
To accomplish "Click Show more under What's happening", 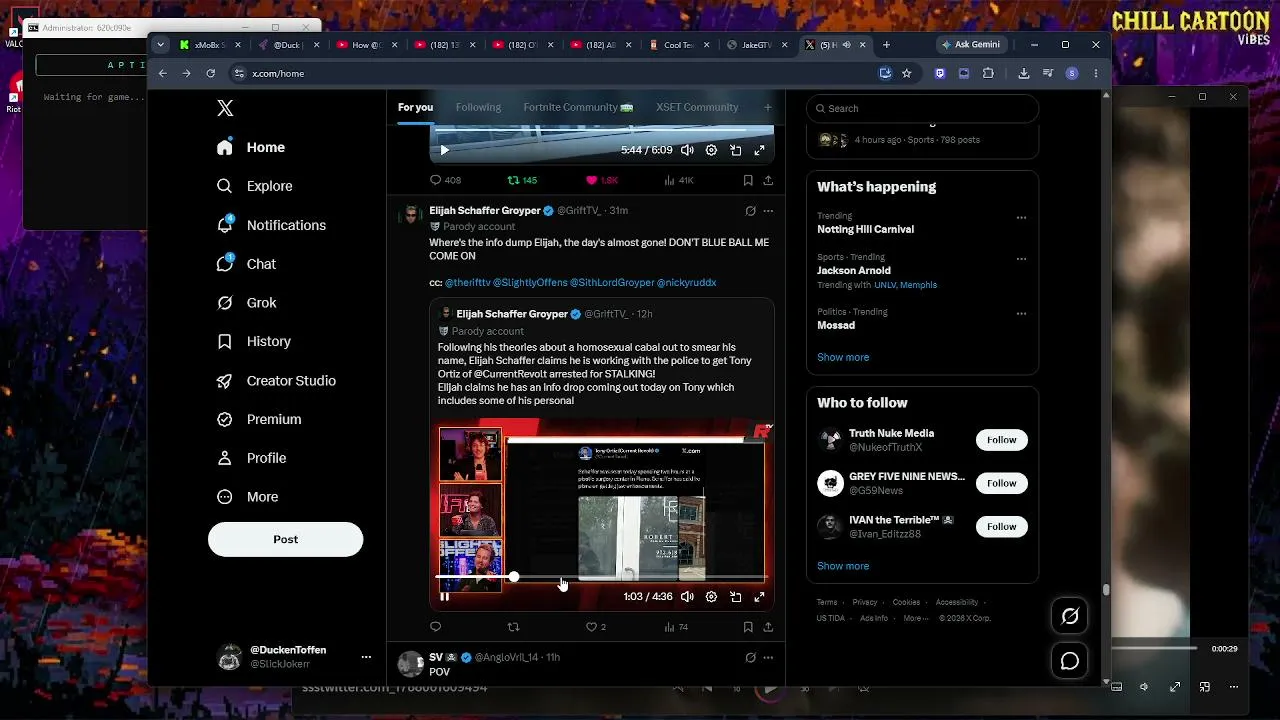I will pyautogui.click(x=843, y=357).
